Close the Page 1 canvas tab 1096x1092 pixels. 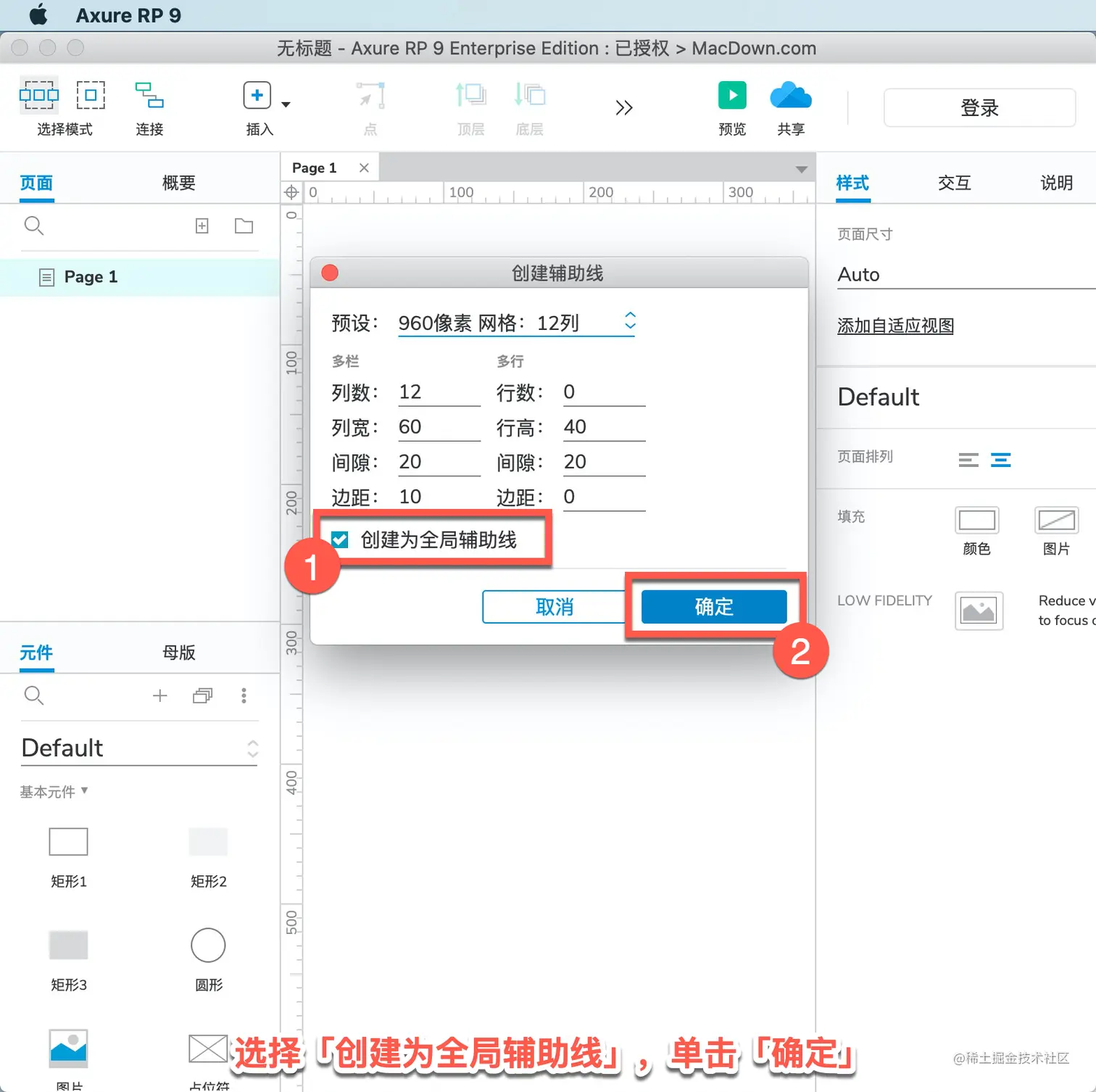364,168
